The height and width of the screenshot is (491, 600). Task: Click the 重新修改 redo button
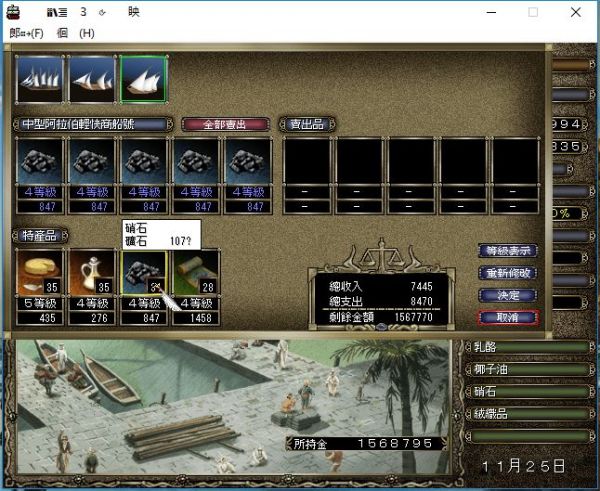point(509,273)
